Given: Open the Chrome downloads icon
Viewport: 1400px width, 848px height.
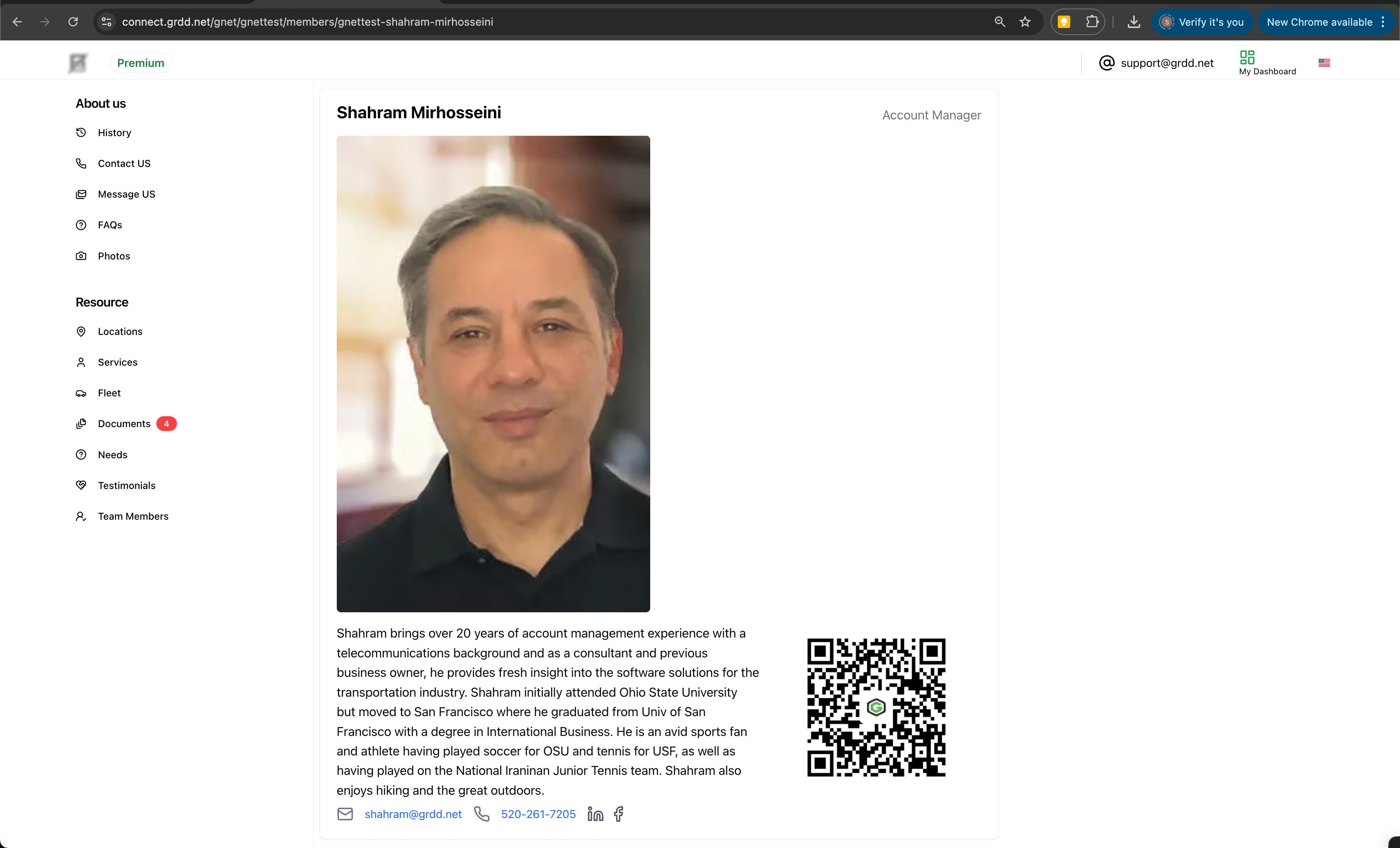Looking at the screenshot, I should [x=1134, y=22].
